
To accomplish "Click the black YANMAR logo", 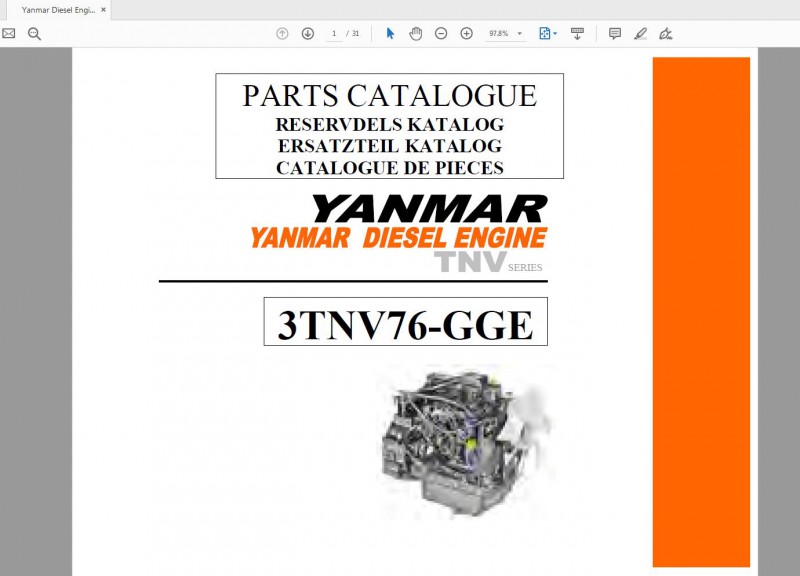I will [x=429, y=208].
